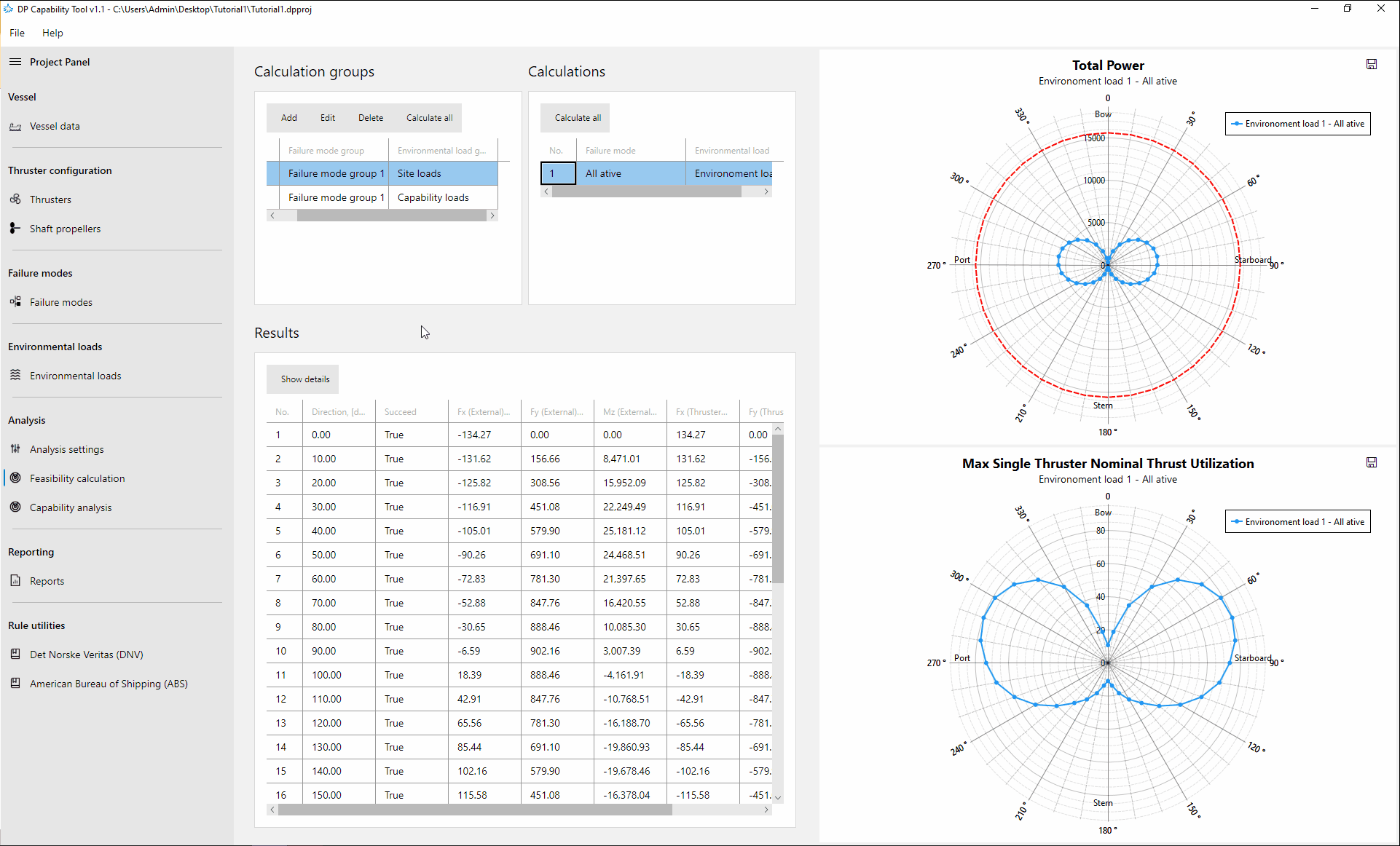Open Reports section
This screenshot has width=1400, height=846.
tap(47, 581)
